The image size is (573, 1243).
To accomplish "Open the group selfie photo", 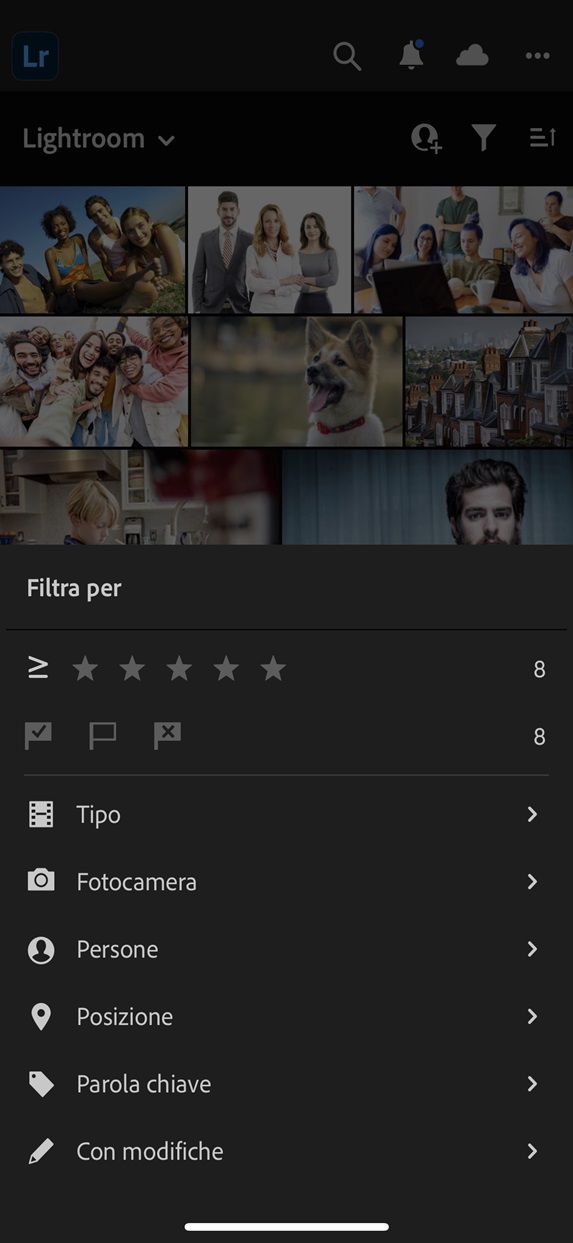I will pos(94,381).
